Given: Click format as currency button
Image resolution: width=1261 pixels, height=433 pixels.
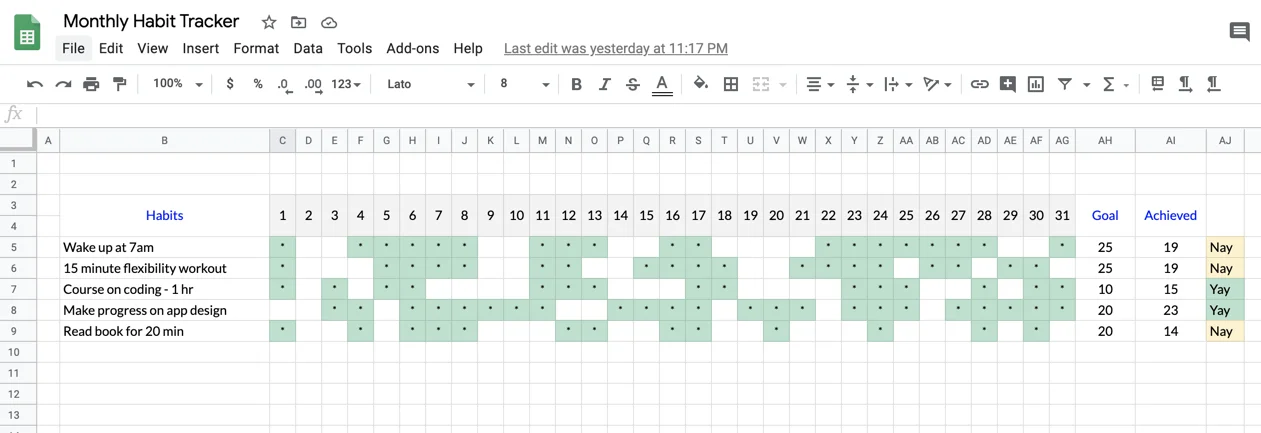Looking at the screenshot, I should tap(230, 84).
